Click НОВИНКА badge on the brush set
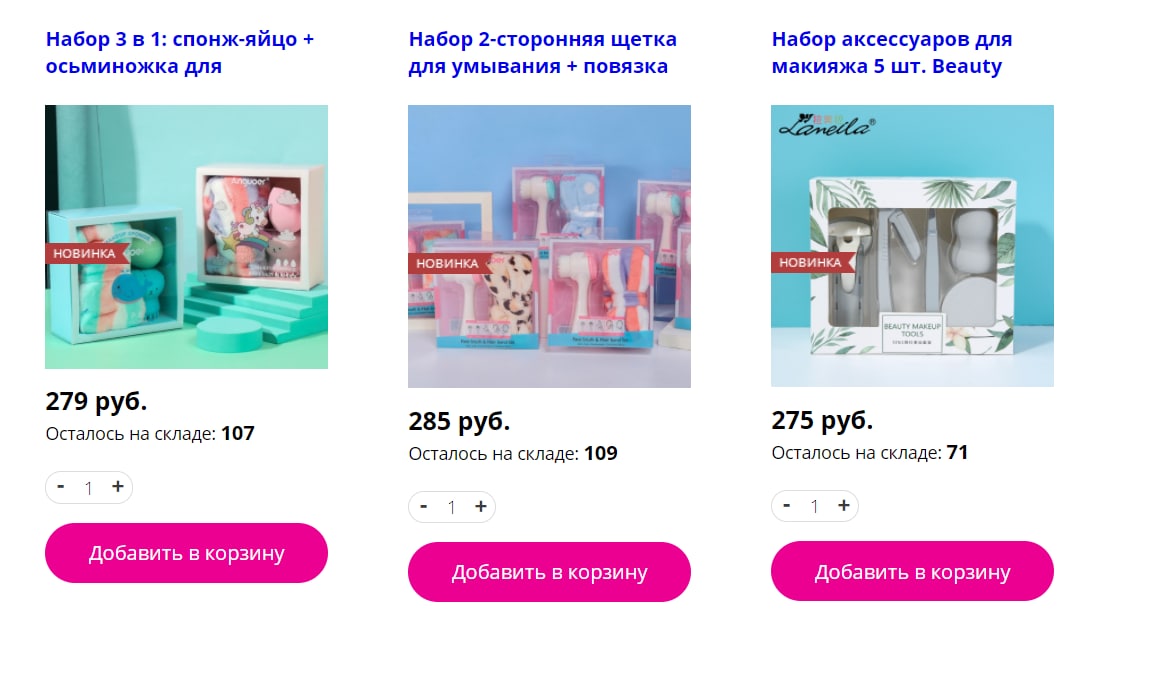The width and height of the screenshot is (1171, 679). tap(448, 263)
